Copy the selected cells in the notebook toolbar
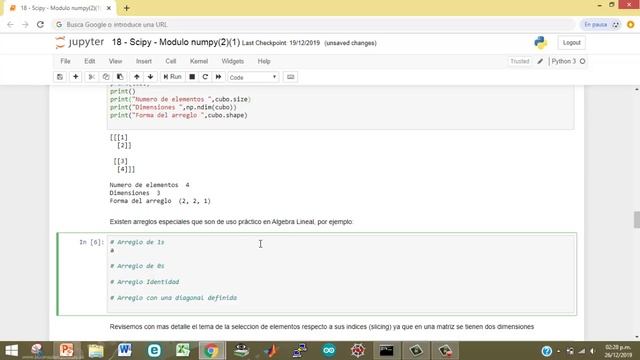 pos(106,77)
